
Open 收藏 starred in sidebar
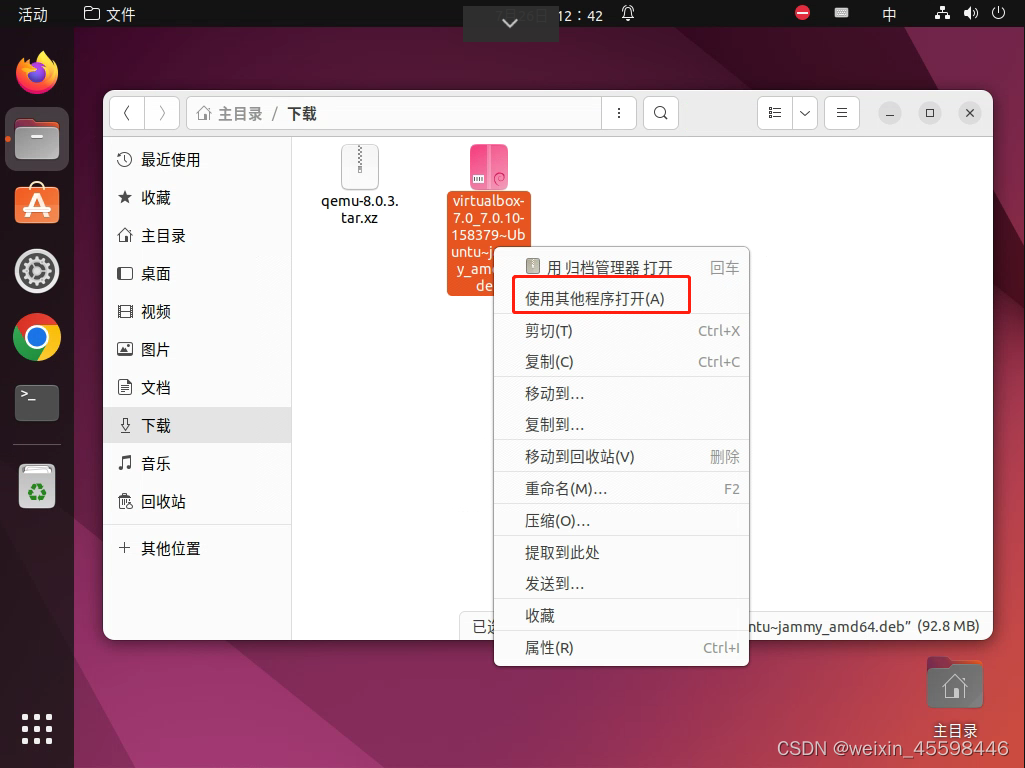[197, 197]
